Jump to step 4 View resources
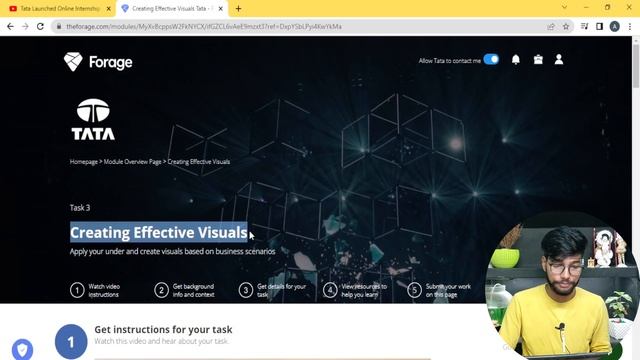The width and height of the screenshot is (640, 360). tap(355, 290)
